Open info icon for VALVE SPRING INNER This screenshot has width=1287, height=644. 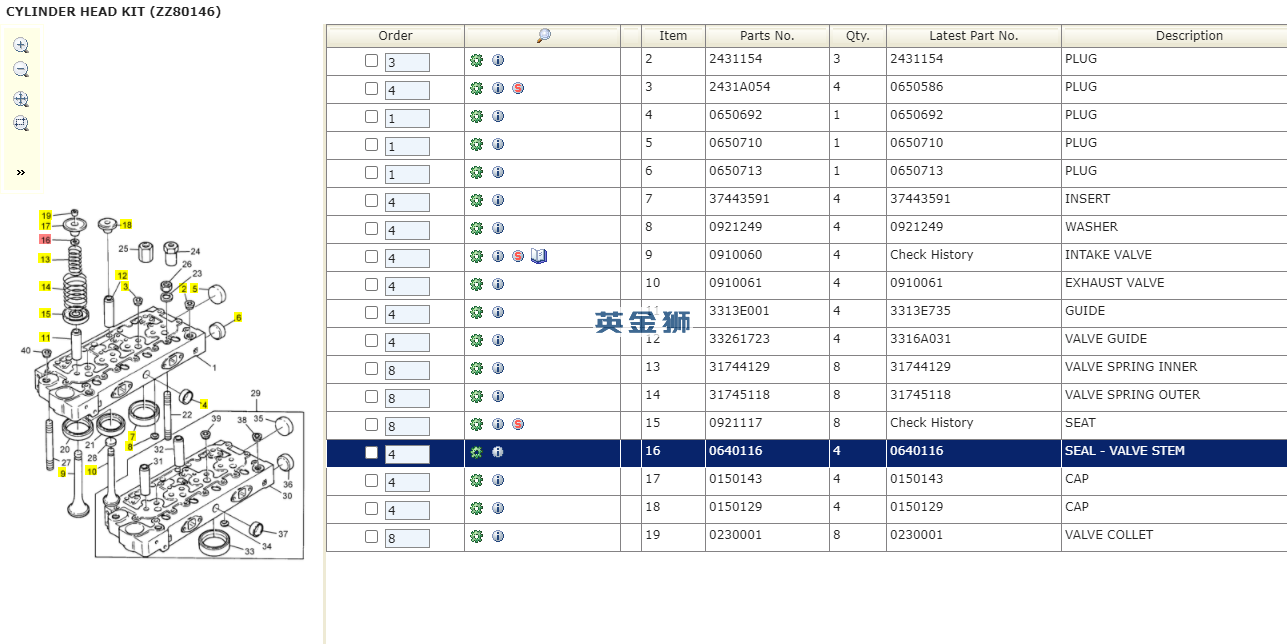tap(498, 368)
